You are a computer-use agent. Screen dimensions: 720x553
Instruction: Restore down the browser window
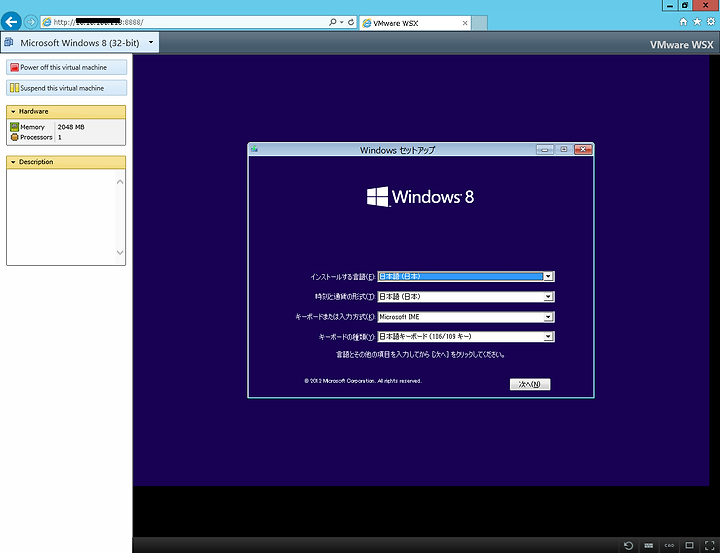tap(684, 6)
